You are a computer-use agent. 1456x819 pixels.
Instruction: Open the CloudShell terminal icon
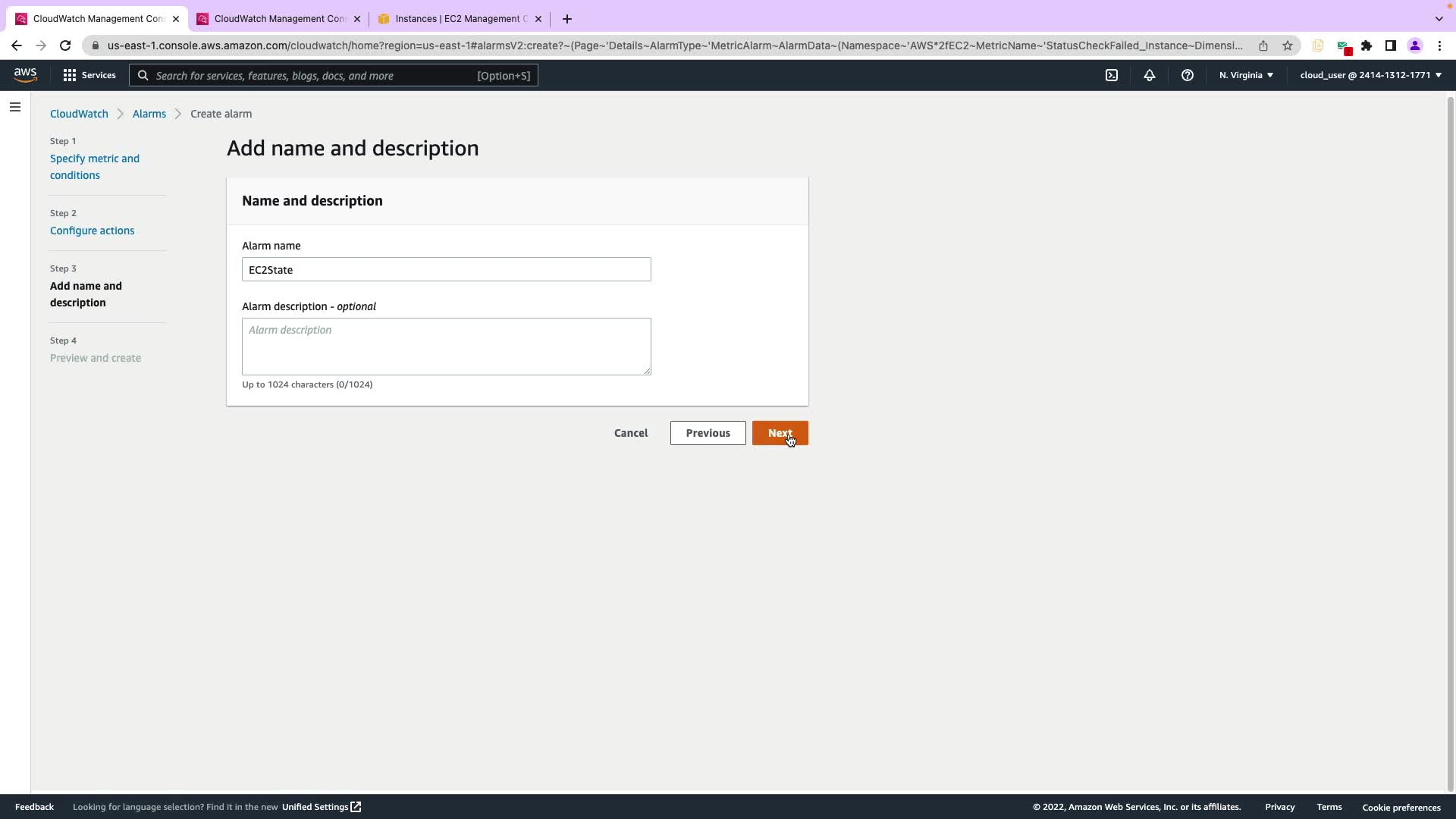[1111, 75]
